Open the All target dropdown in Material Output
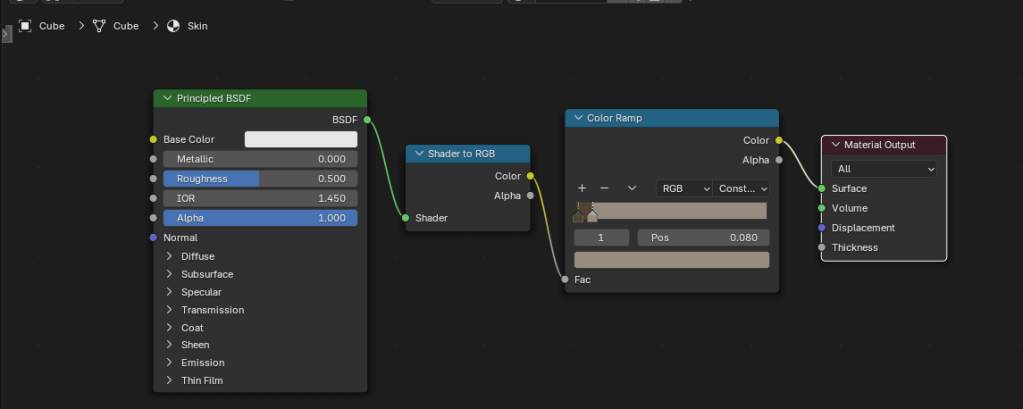Screen dimensions: 1023x409 [x=883, y=170]
